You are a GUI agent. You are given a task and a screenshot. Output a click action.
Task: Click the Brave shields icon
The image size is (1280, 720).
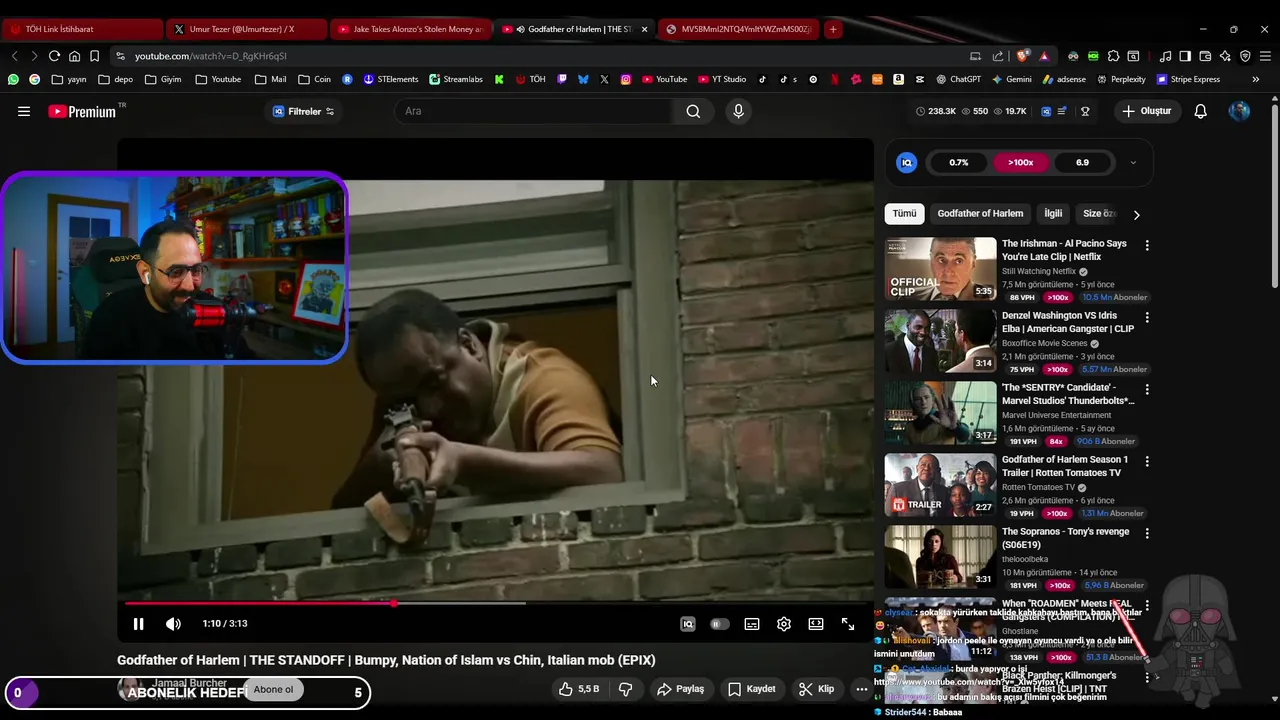pos(1021,56)
